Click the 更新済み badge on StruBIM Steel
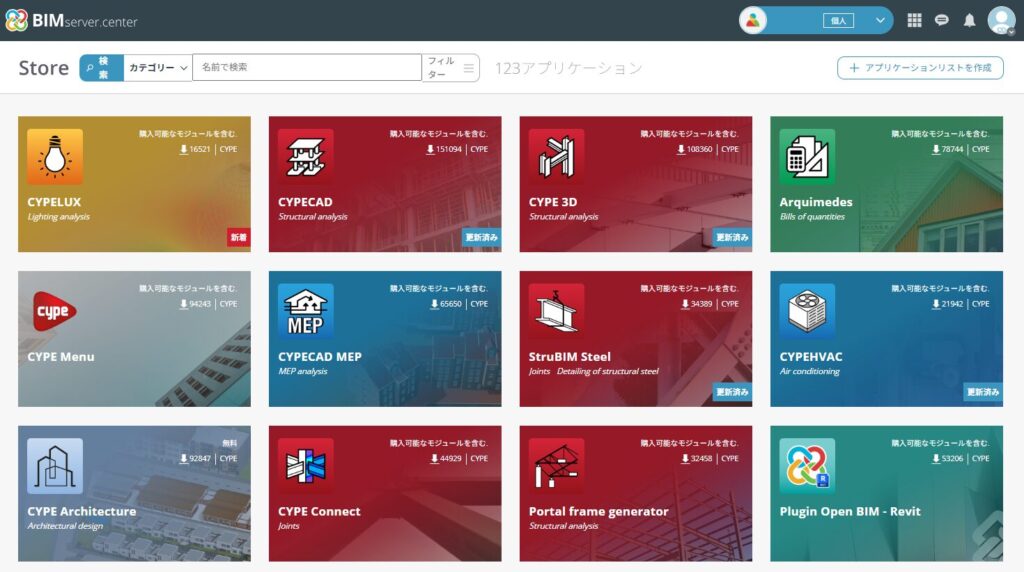The image size is (1024, 572). pos(732,392)
